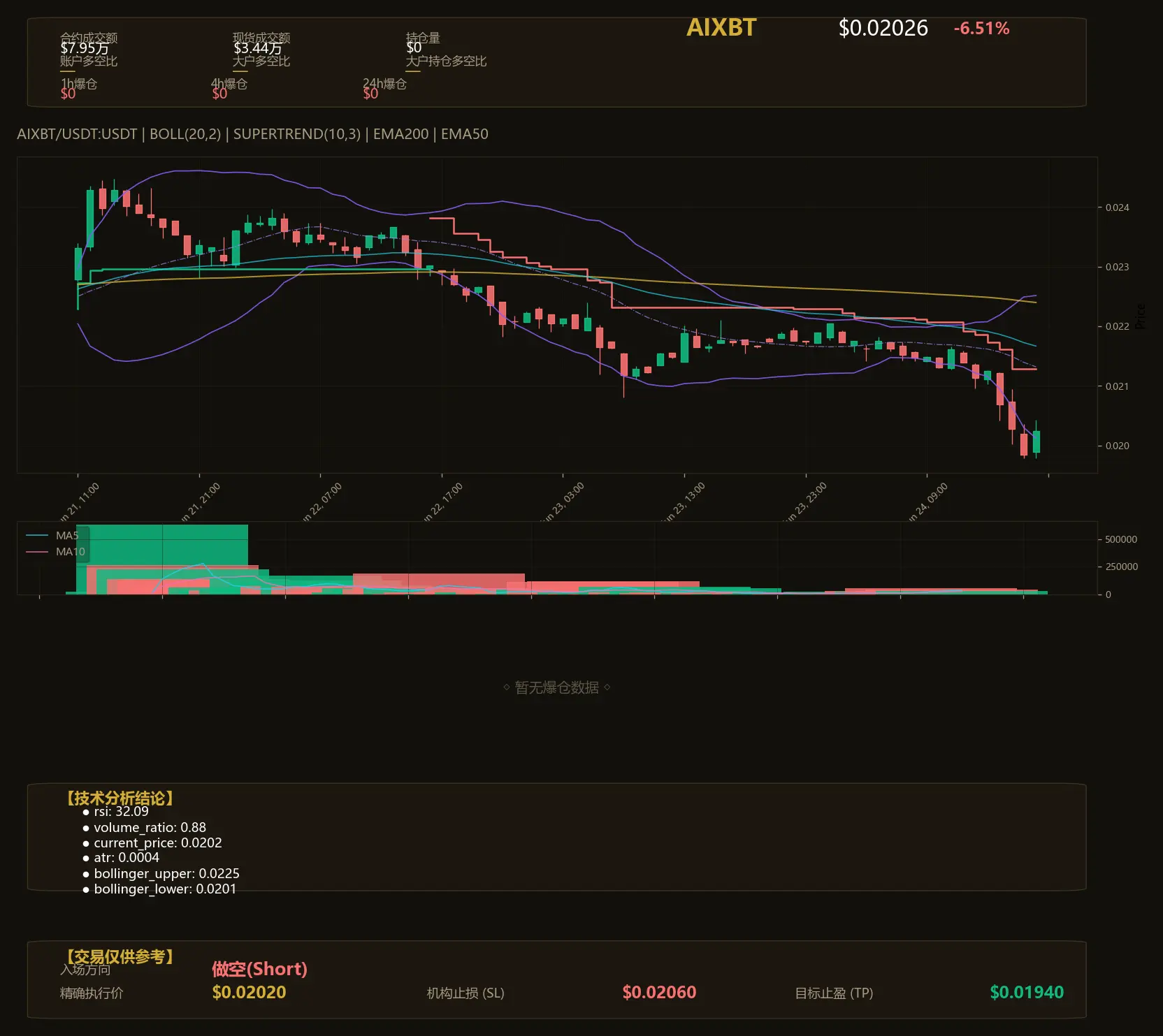This screenshot has width=1163, height=1036.
Task: Click the 23, 03:00 time axis label
Action: [x=563, y=502]
